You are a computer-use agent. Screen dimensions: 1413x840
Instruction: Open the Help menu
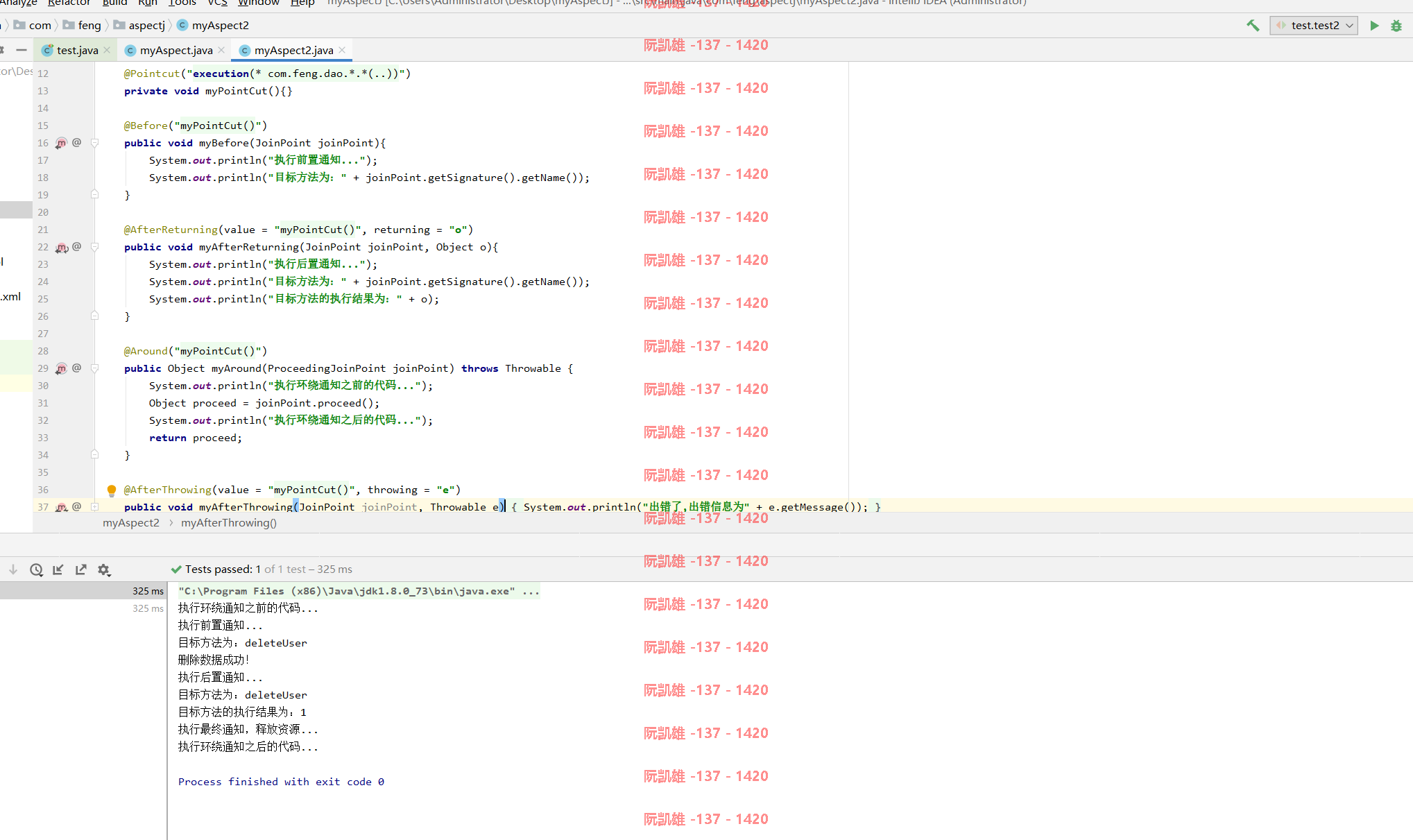(302, 3)
